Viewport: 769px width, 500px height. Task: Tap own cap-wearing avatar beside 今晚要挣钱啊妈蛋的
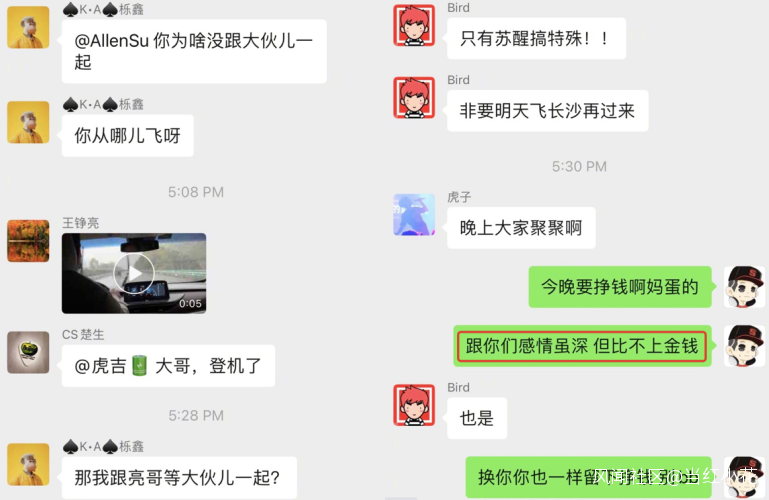pos(744,287)
